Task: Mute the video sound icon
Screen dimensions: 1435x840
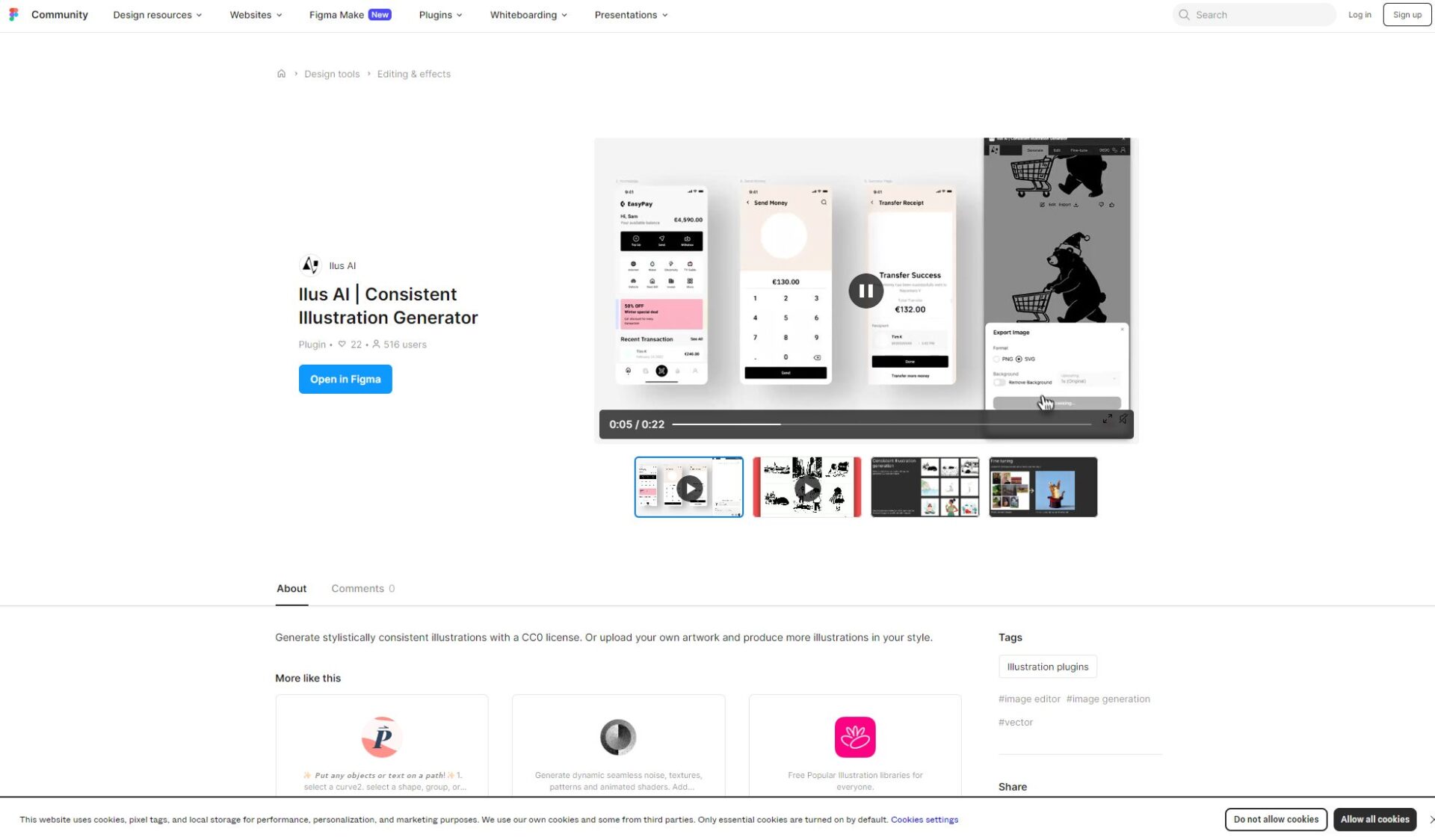Action: tap(1123, 419)
